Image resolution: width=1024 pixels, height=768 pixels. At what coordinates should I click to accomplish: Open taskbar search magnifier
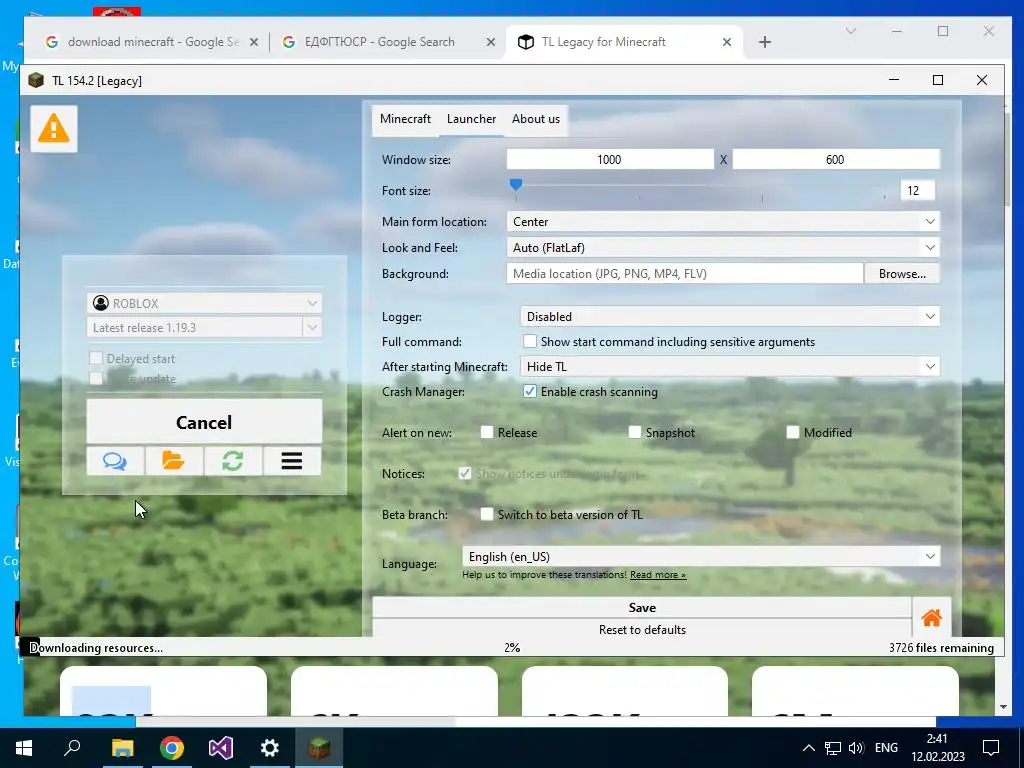click(72, 748)
